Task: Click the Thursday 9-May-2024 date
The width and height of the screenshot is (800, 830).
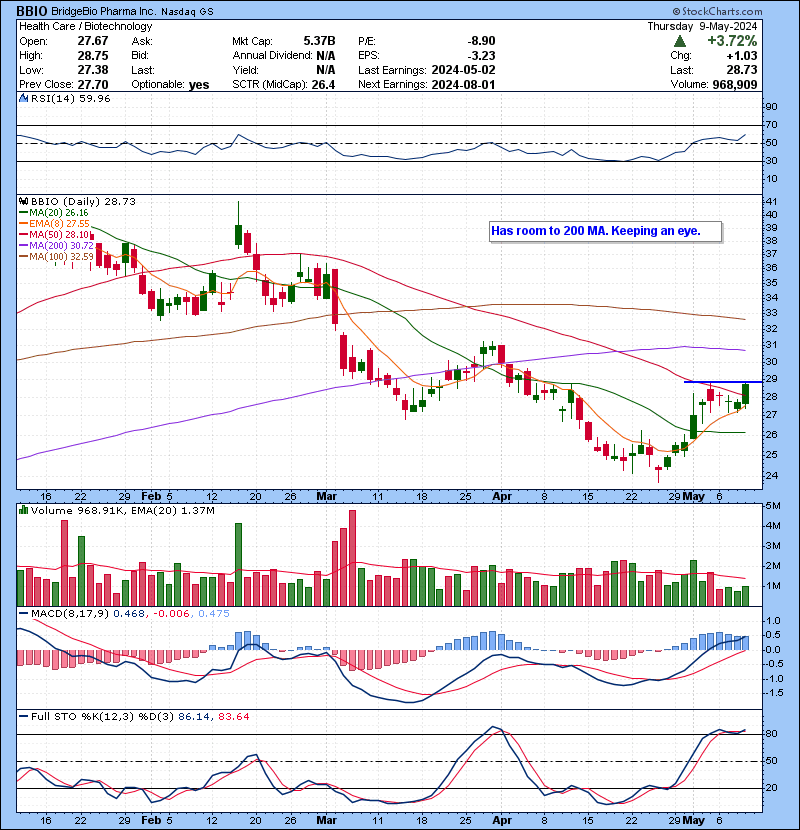Action: point(702,26)
